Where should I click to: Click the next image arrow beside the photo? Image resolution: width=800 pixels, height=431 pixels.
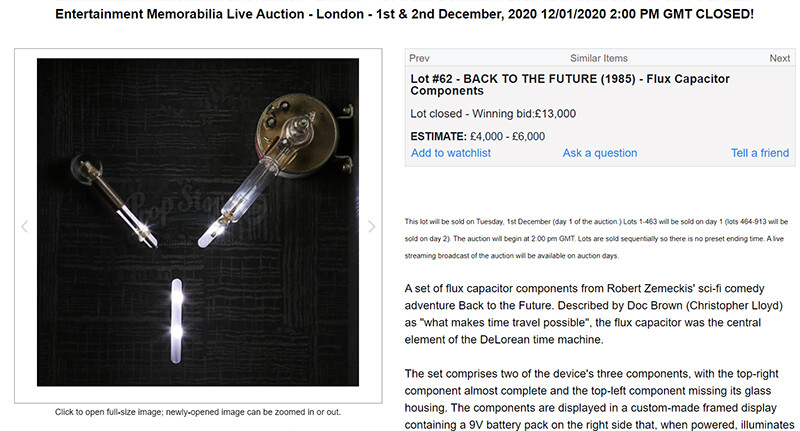click(x=372, y=227)
